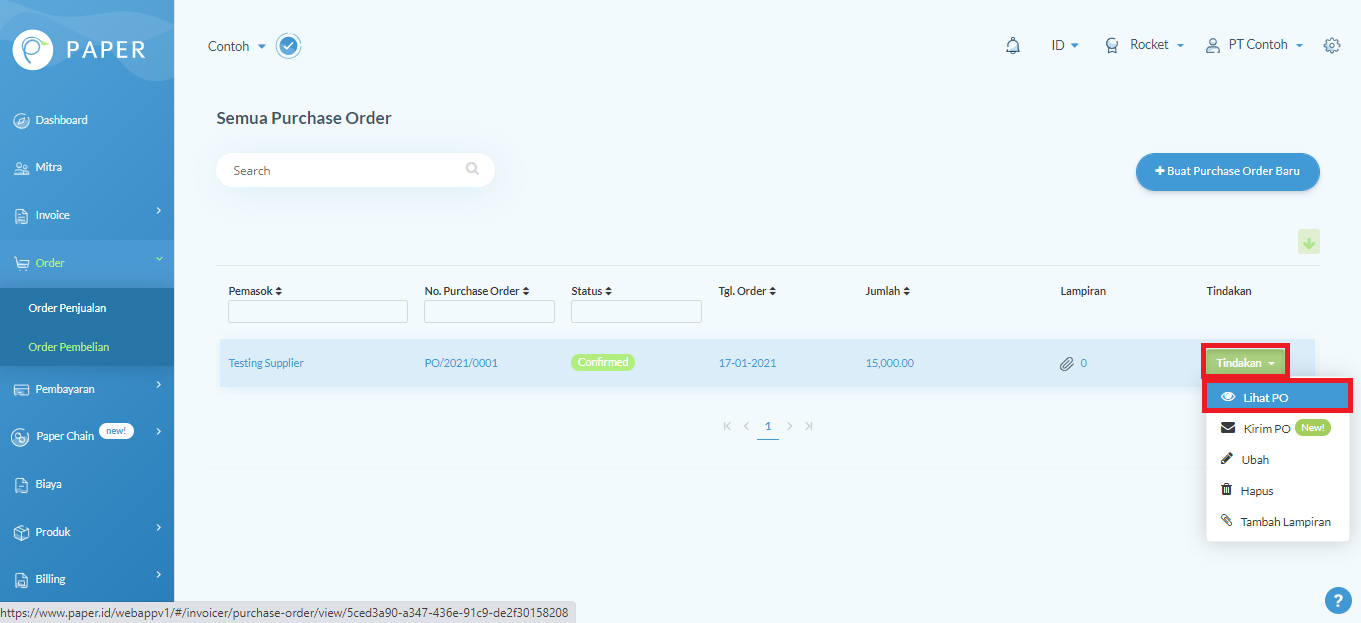This screenshot has height=623, width=1361.
Task: Expand the Invoice sidebar section
Action: (x=87, y=215)
